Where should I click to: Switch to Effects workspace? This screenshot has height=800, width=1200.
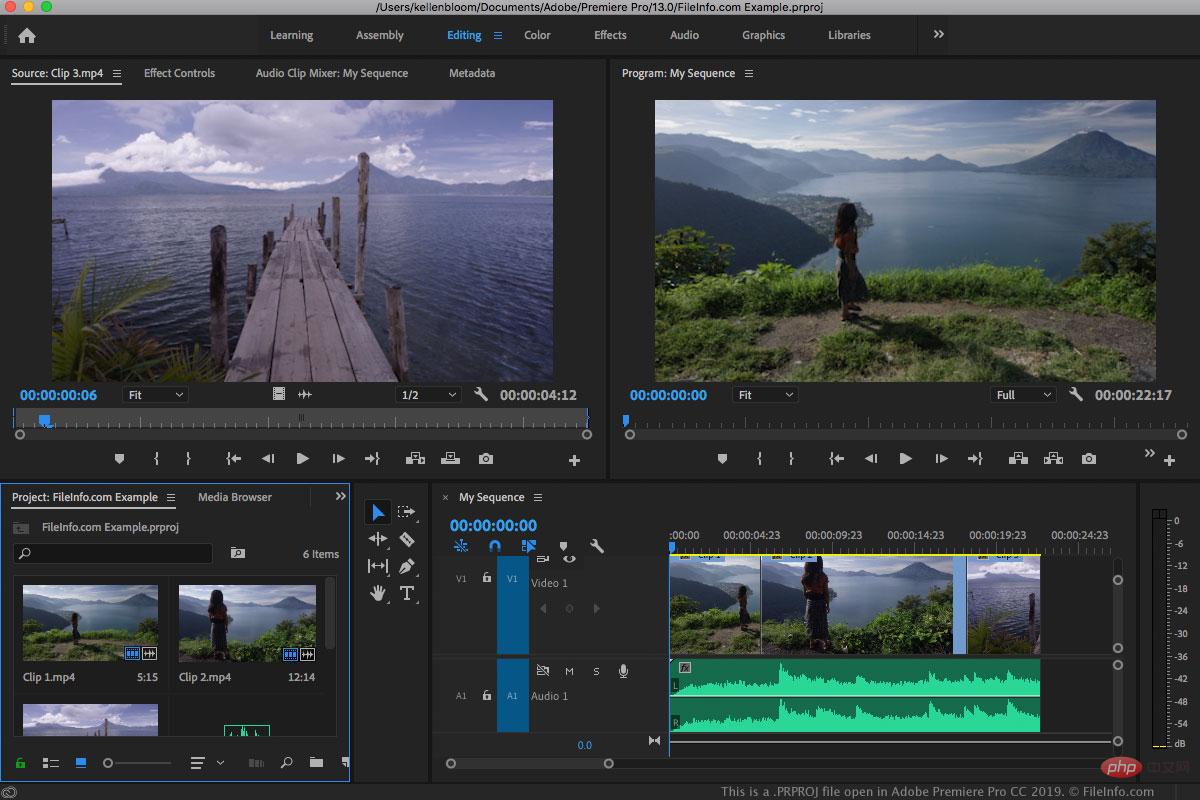[x=610, y=35]
